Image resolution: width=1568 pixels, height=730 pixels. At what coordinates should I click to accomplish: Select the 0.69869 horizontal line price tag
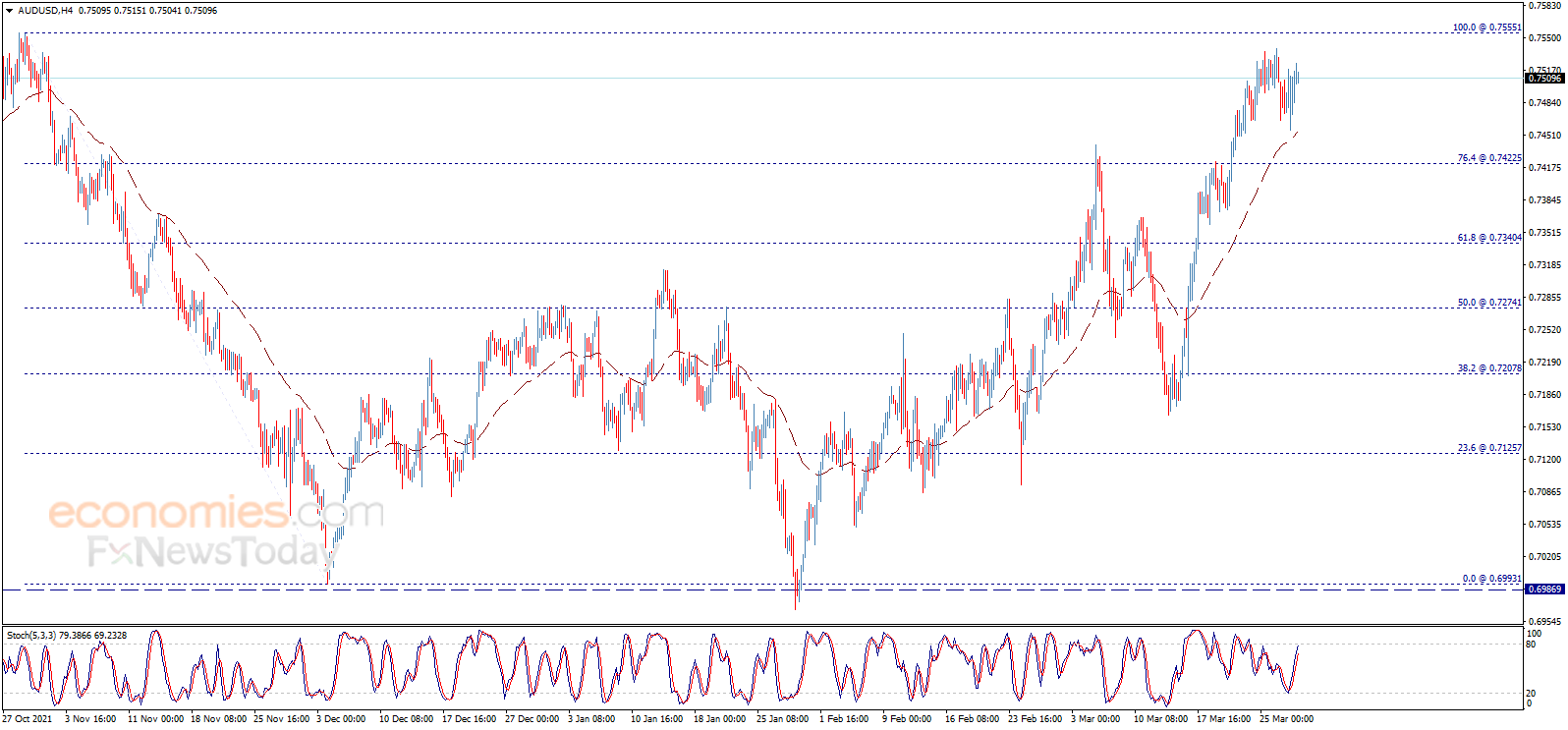[x=1544, y=590]
